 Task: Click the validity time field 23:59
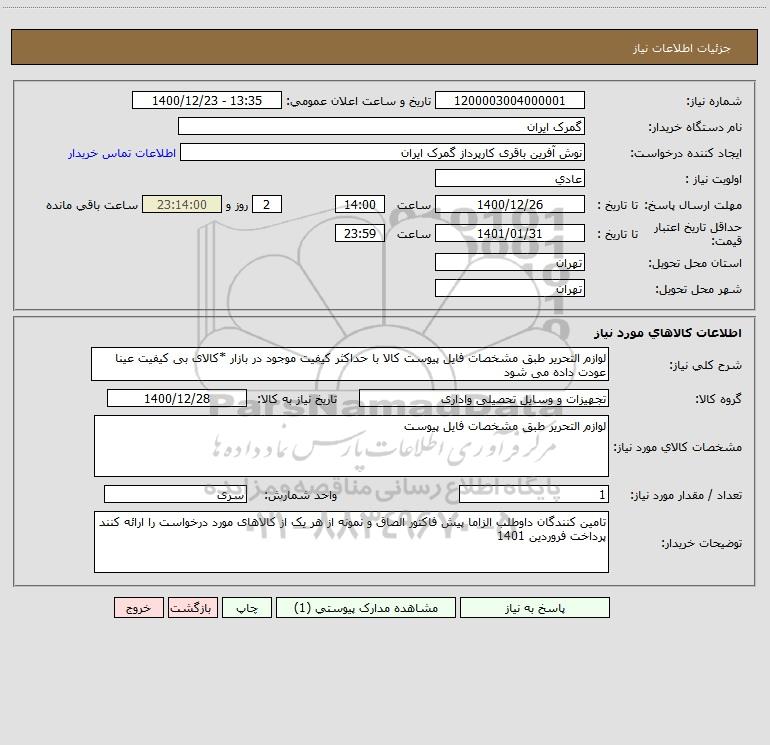(359, 233)
